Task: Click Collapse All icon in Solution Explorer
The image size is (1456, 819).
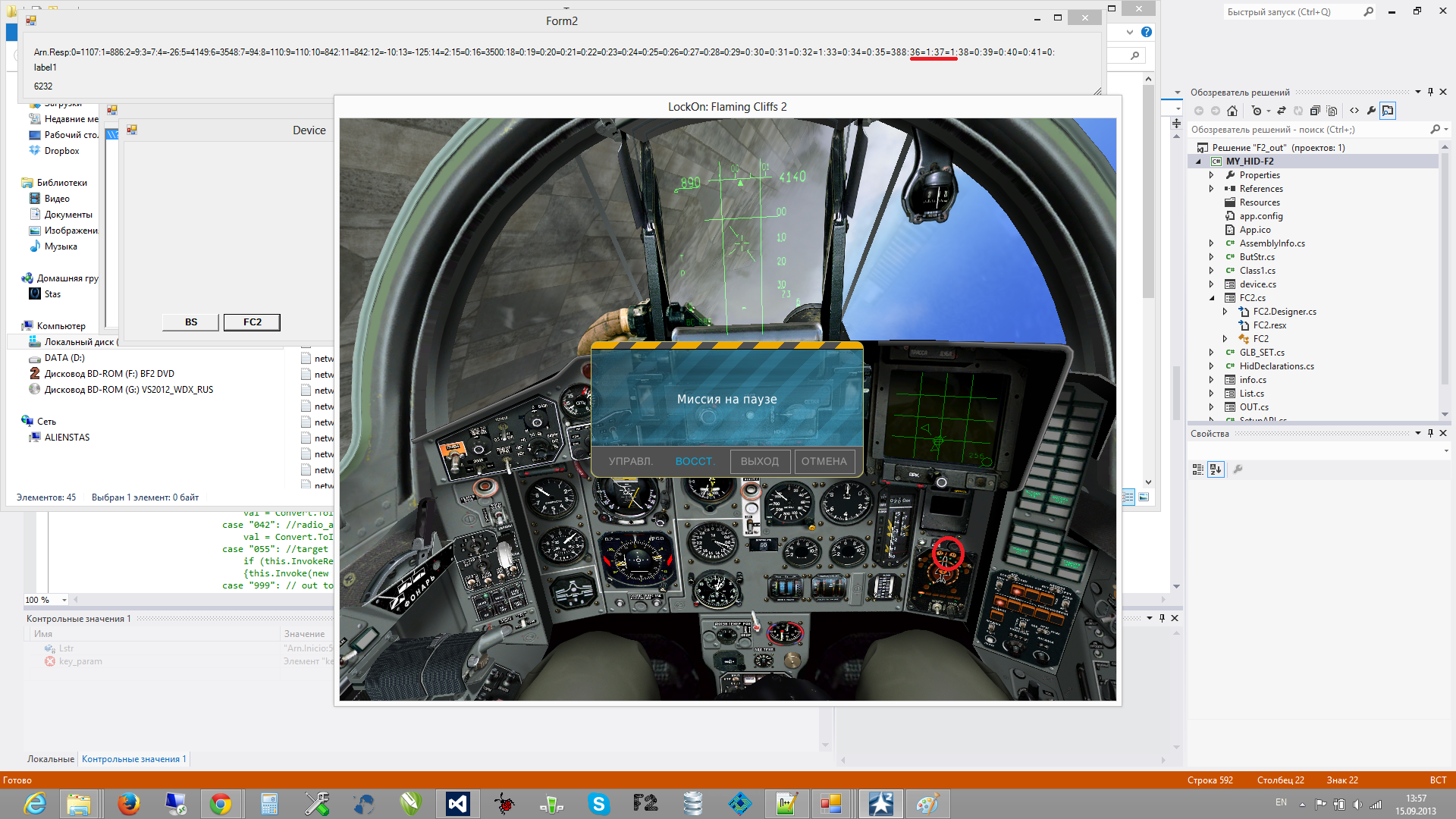Action: [x=1315, y=111]
